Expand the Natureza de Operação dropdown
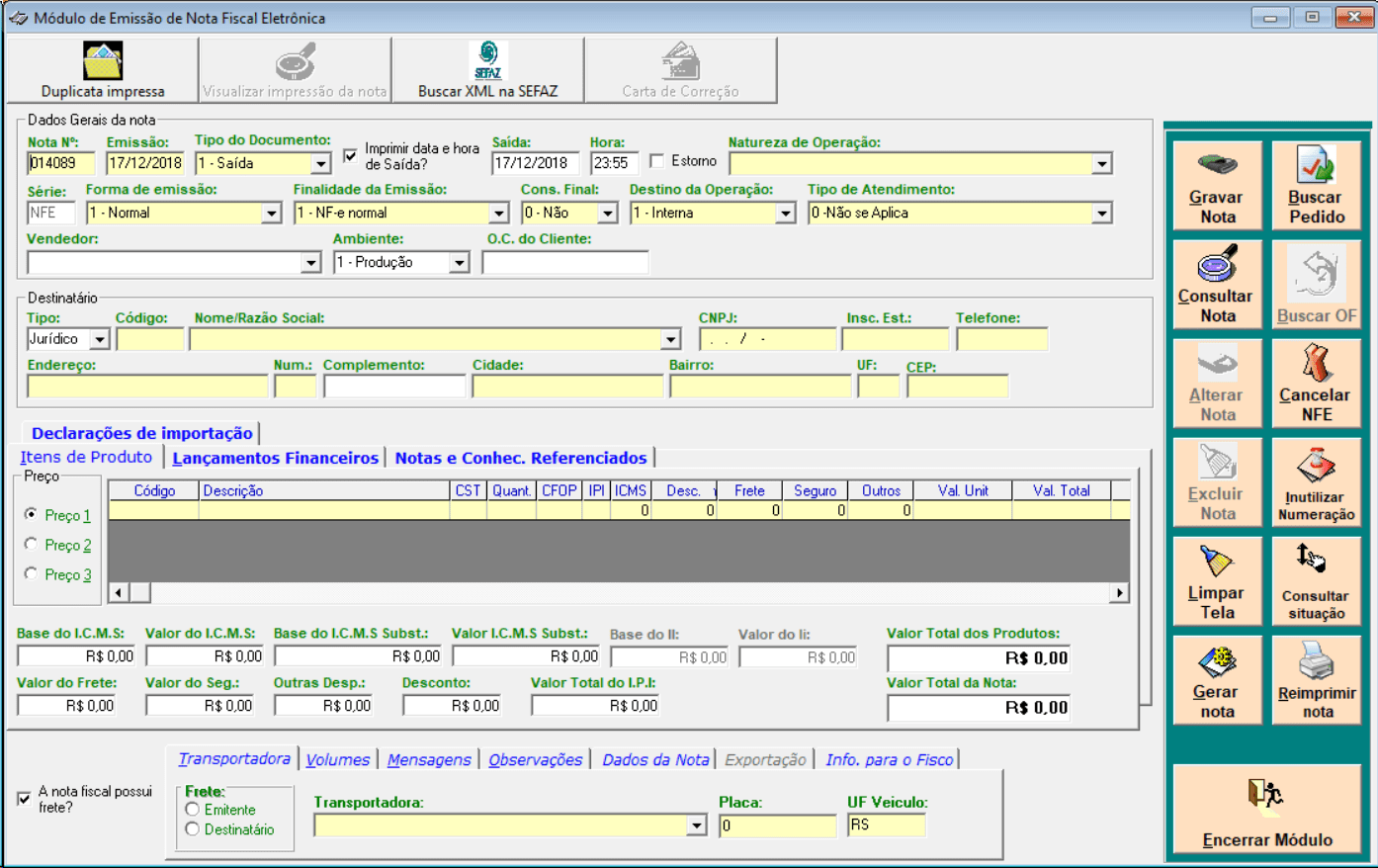Viewport: 1378px width, 868px height. click(1101, 164)
